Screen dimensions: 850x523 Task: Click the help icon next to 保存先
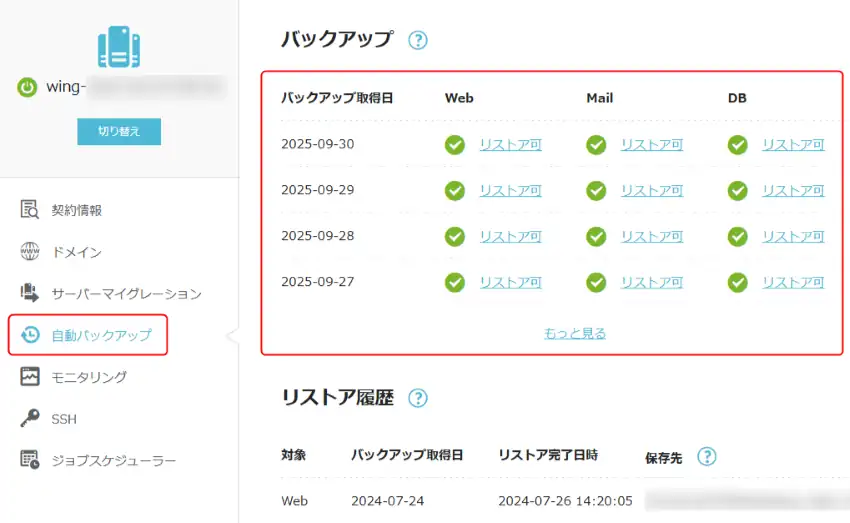[707, 456]
